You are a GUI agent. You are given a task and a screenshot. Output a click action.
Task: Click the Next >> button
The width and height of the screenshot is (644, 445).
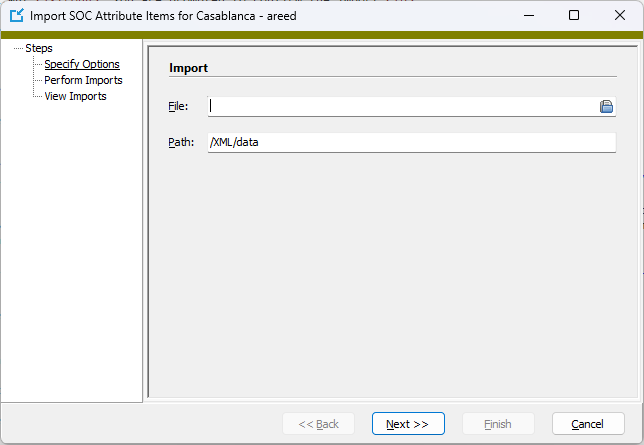pos(408,424)
